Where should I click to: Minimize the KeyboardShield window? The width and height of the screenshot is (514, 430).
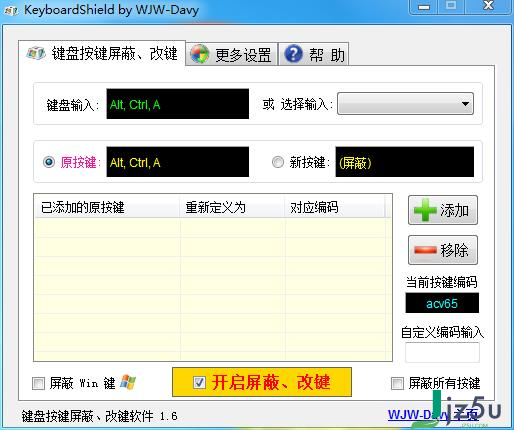(x=424, y=7)
